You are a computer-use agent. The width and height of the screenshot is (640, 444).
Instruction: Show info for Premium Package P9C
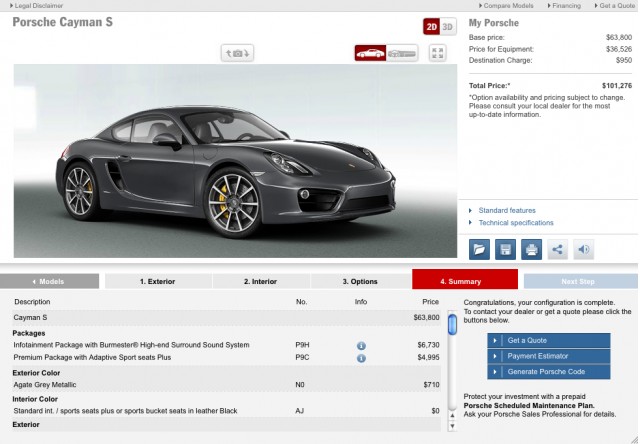pyautogui.click(x=361, y=357)
